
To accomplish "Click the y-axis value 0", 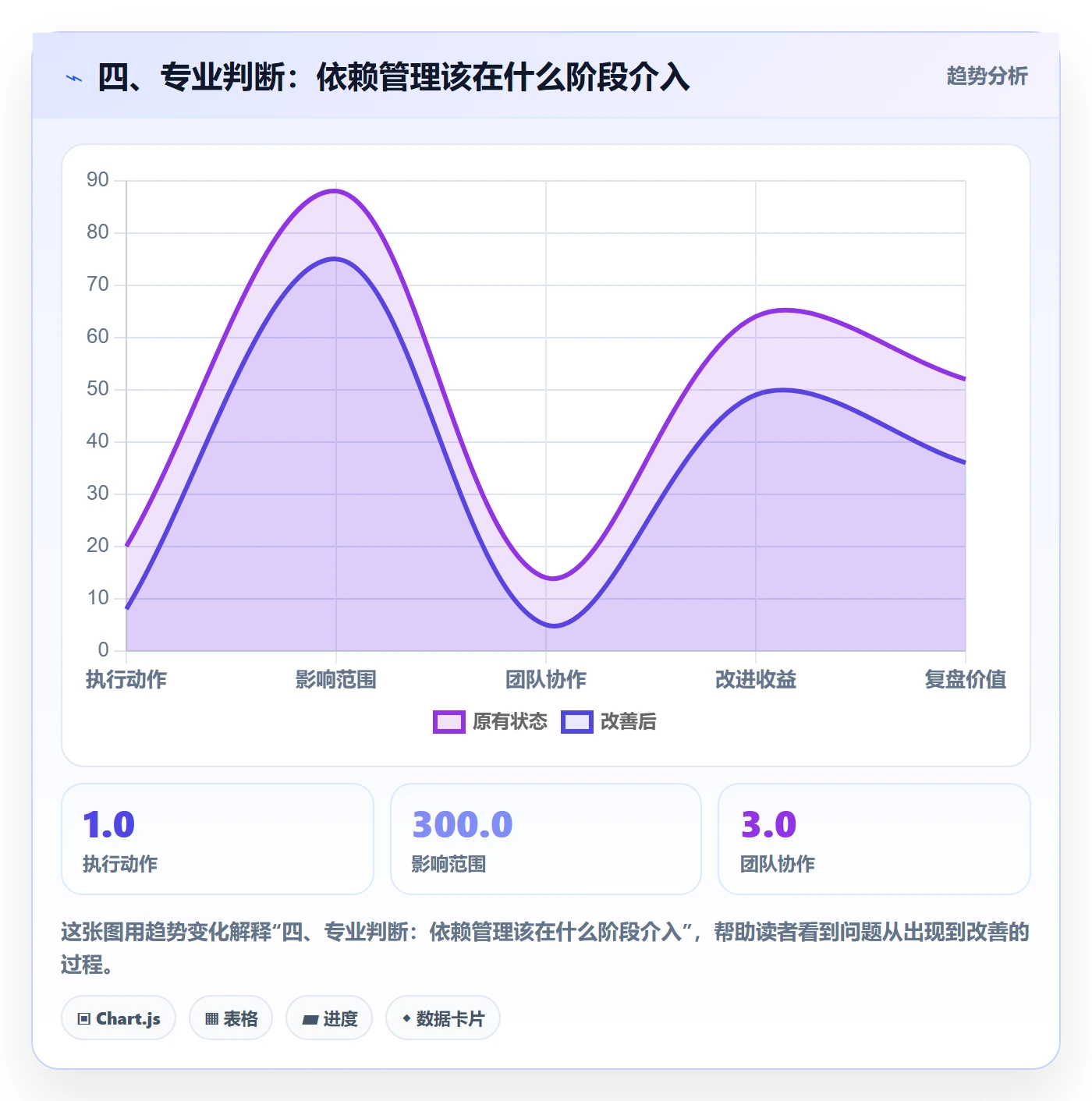I will tap(103, 650).
